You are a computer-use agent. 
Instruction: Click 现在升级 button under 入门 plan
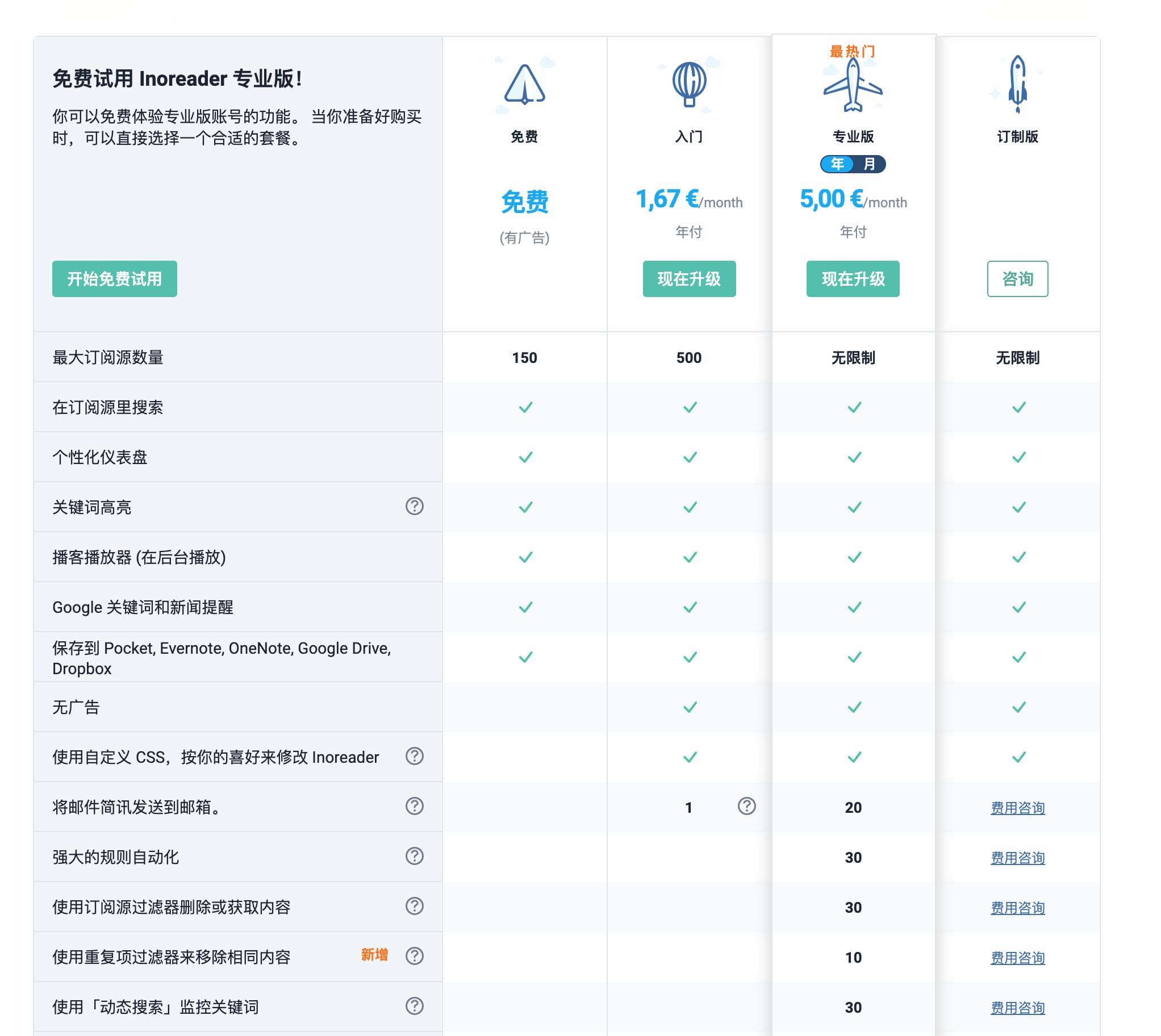point(689,279)
